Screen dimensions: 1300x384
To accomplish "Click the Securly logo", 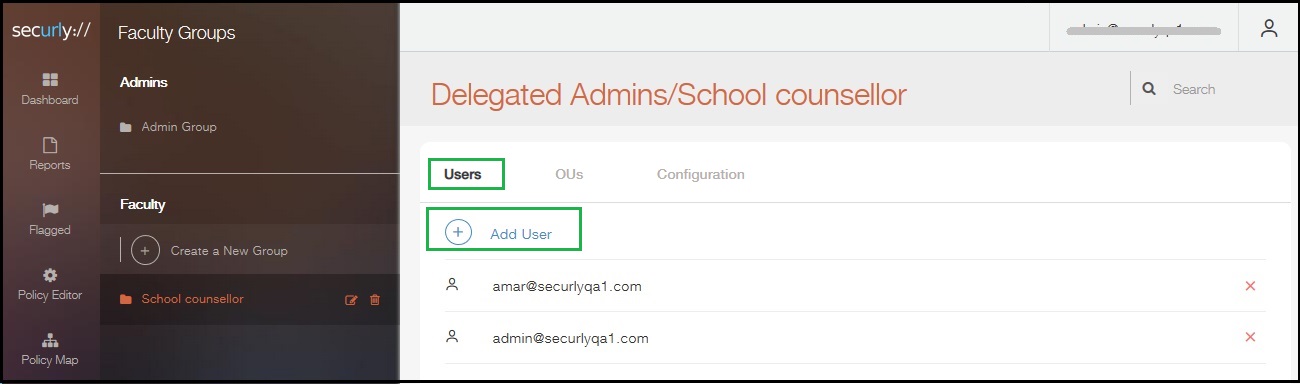I will tap(50, 30).
